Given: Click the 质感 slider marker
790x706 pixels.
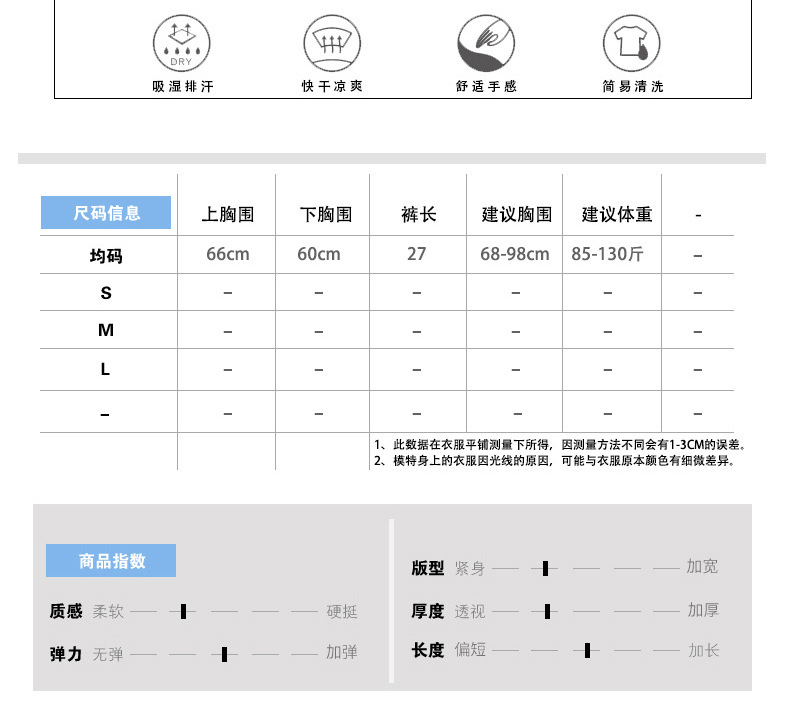Looking at the screenshot, I should pos(183,611).
